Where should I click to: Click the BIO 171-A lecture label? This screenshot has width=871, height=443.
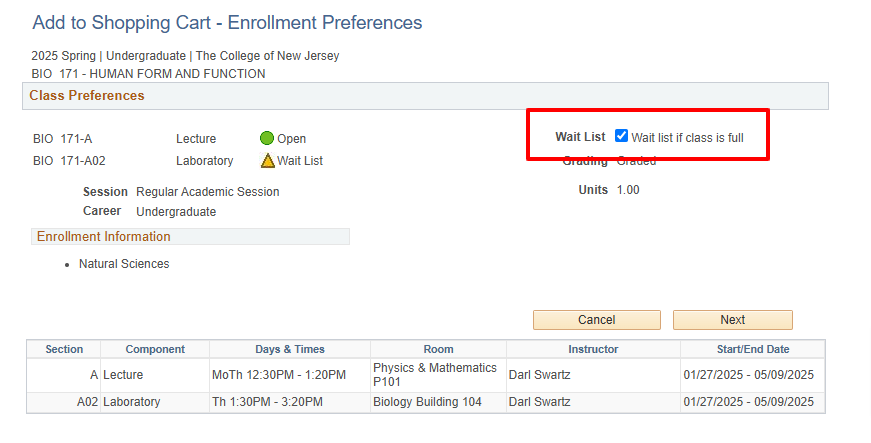click(x=62, y=139)
